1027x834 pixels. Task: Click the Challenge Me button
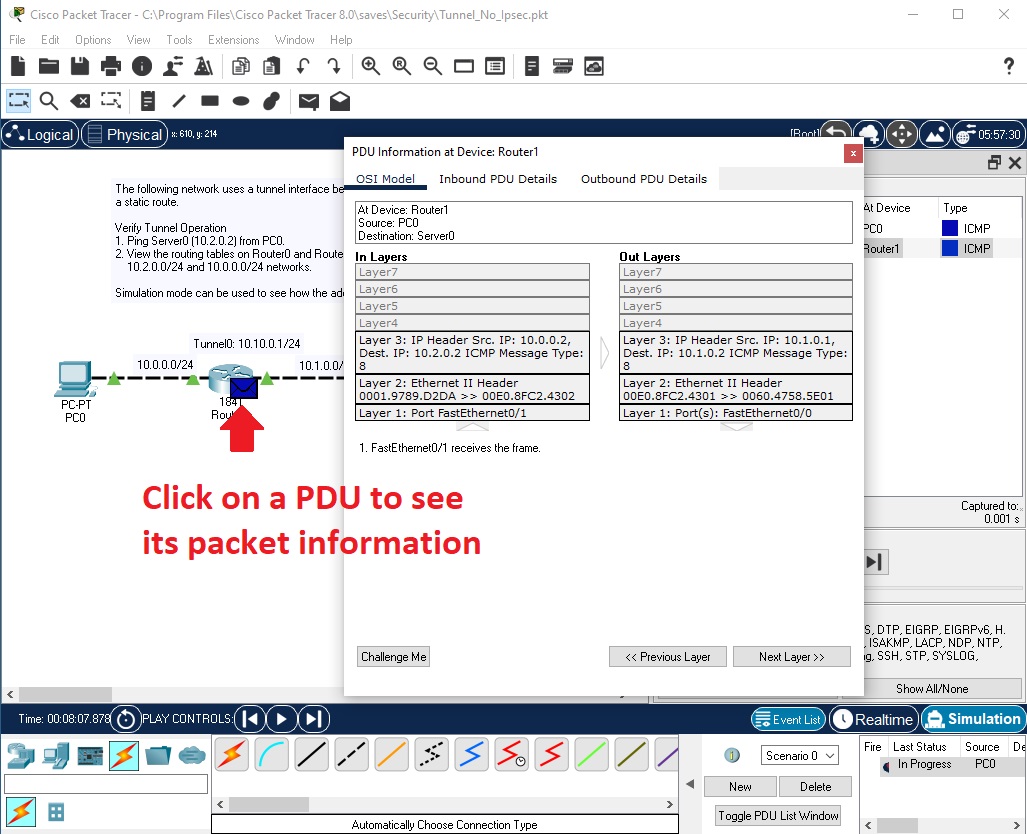pos(394,656)
